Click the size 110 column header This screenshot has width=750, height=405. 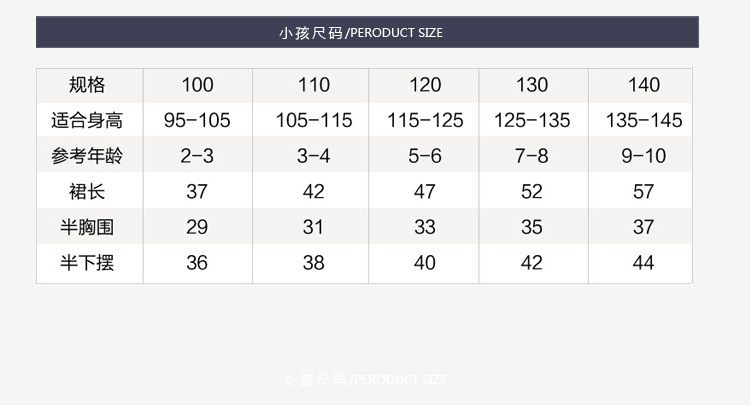point(314,85)
